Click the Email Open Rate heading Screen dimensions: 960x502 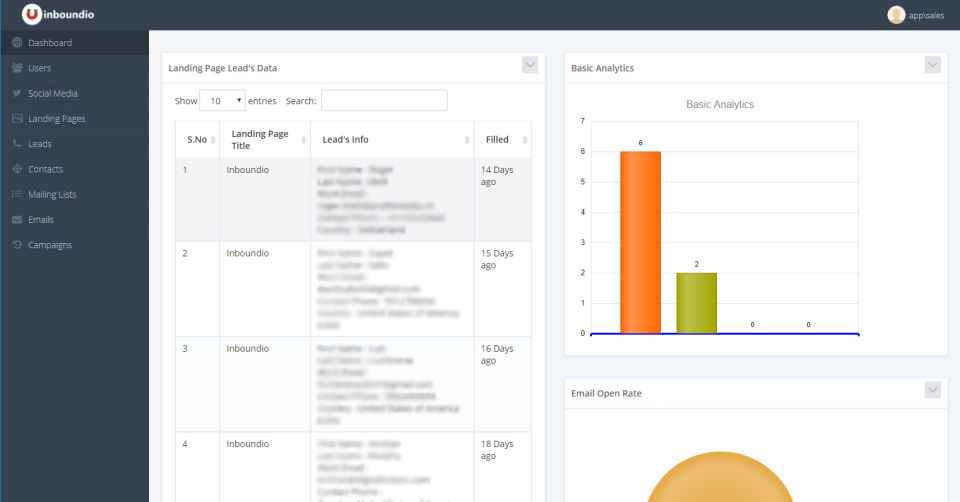(606, 393)
